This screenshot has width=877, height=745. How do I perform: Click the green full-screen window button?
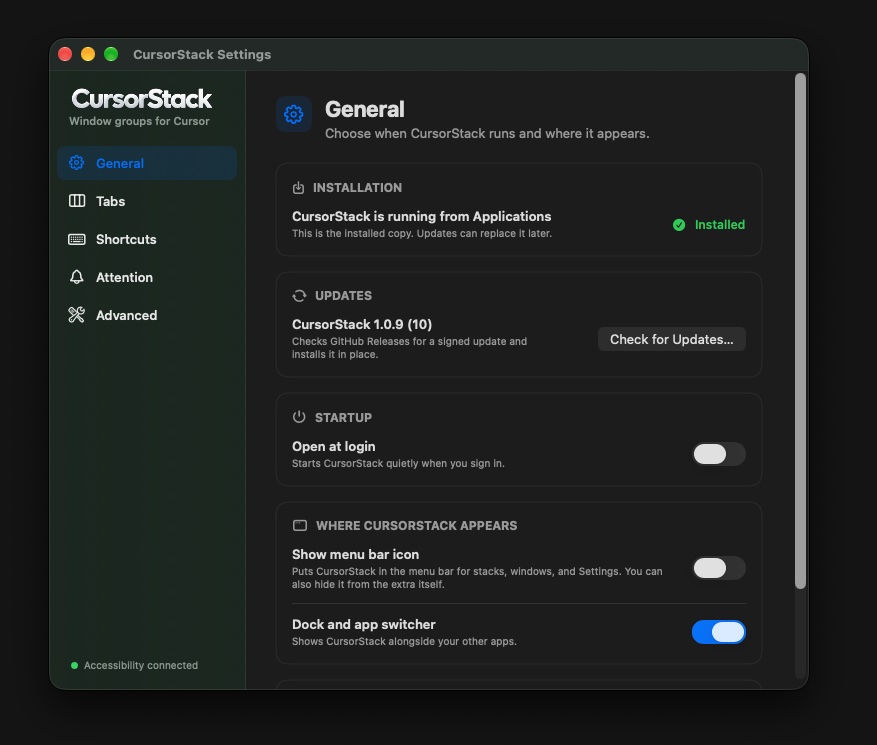tap(111, 54)
